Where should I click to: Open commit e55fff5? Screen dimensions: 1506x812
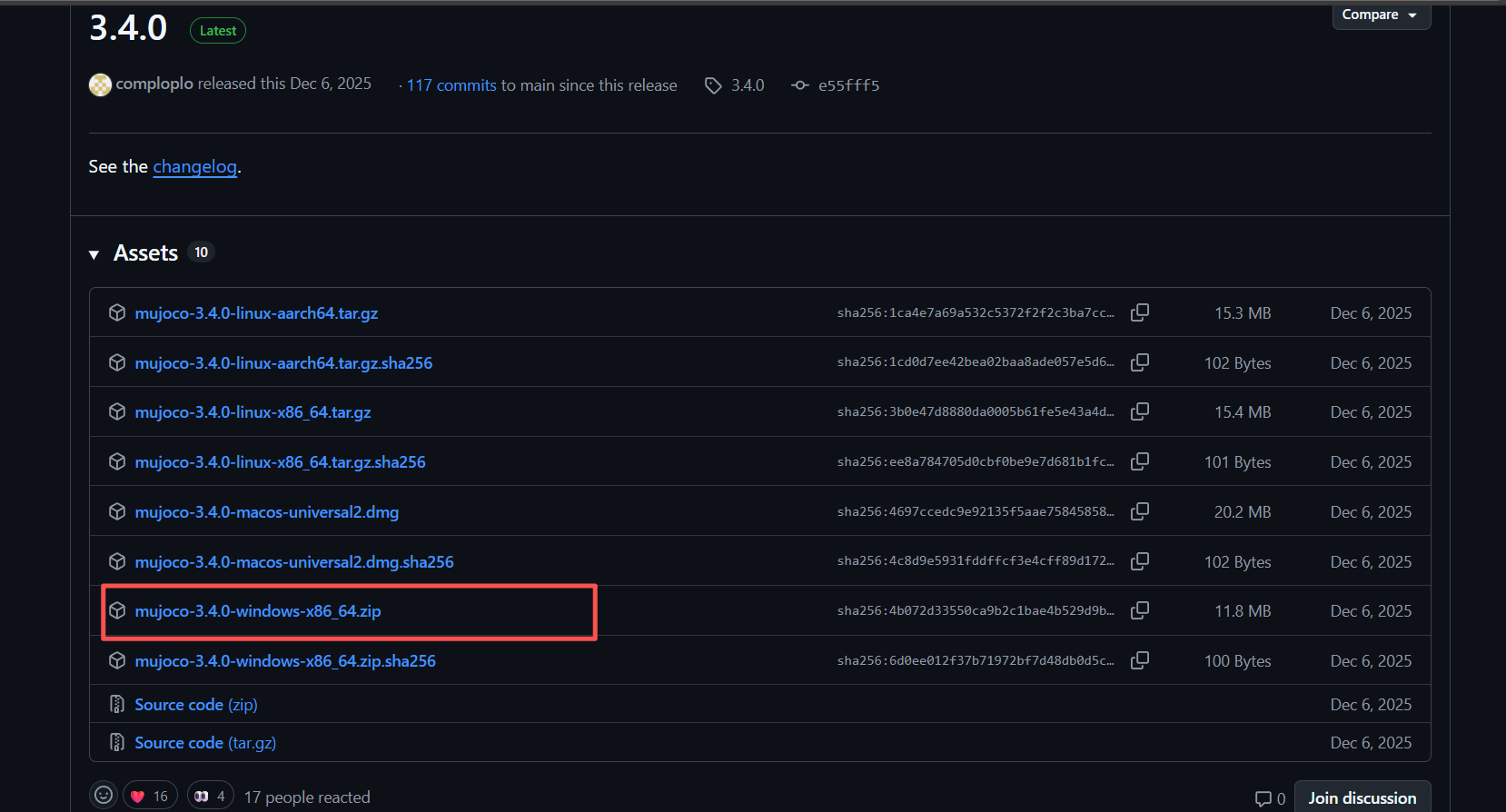click(848, 85)
